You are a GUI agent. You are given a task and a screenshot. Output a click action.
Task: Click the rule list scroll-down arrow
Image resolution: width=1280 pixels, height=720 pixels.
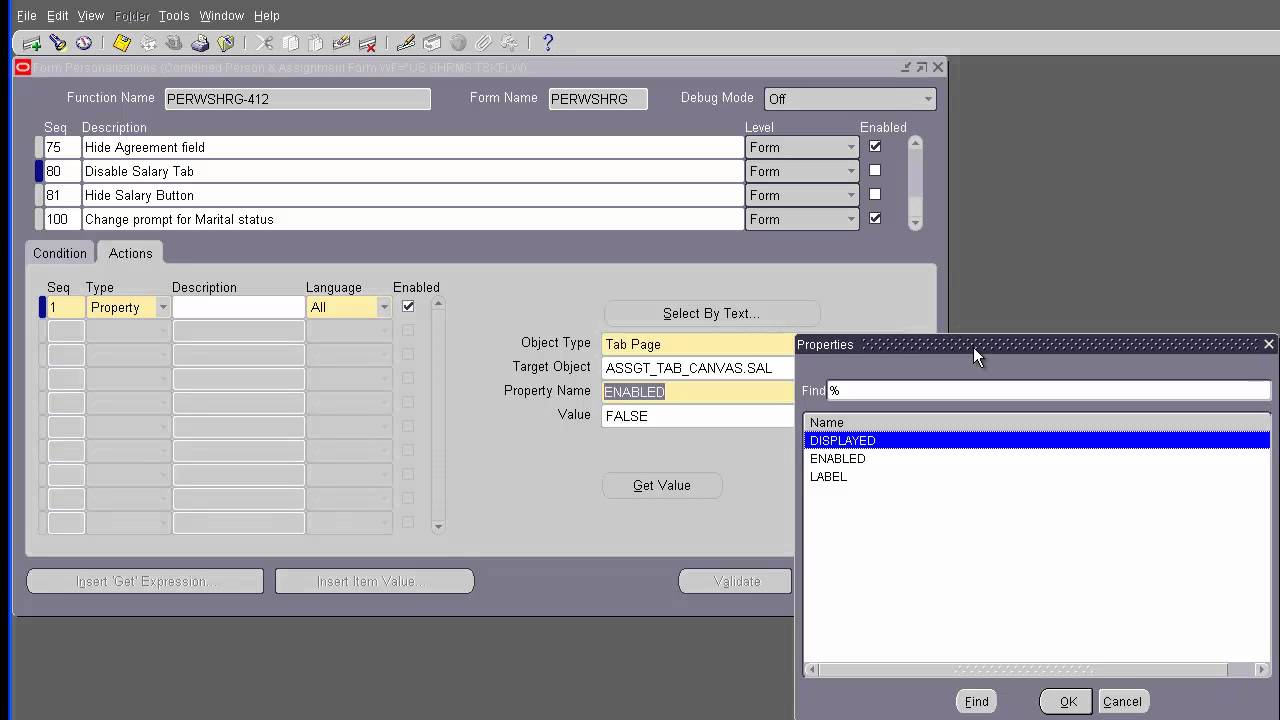click(915, 224)
